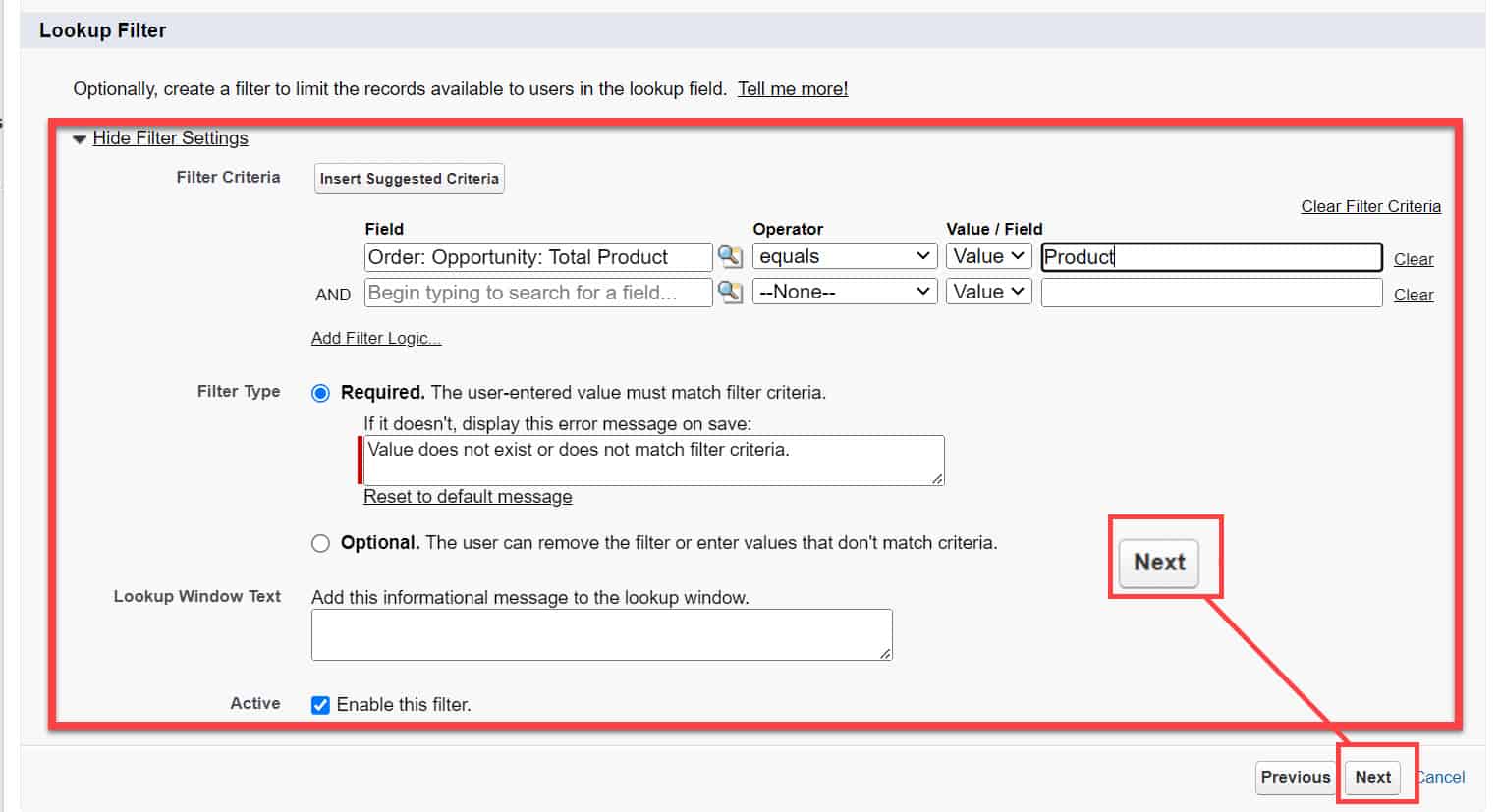Click Clear Filter Criteria
This screenshot has height=812, width=1500.
[x=1370, y=206]
